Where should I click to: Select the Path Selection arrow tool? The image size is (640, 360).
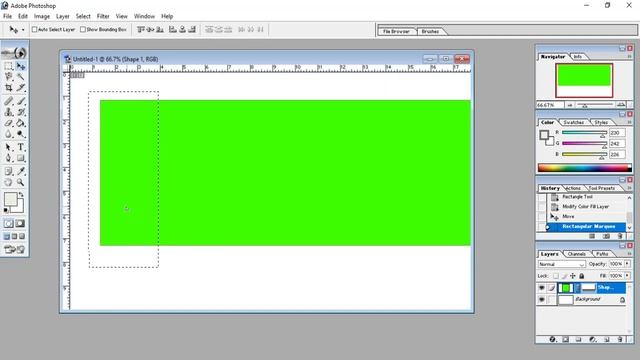pyautogui.click(x=9, y=147)
